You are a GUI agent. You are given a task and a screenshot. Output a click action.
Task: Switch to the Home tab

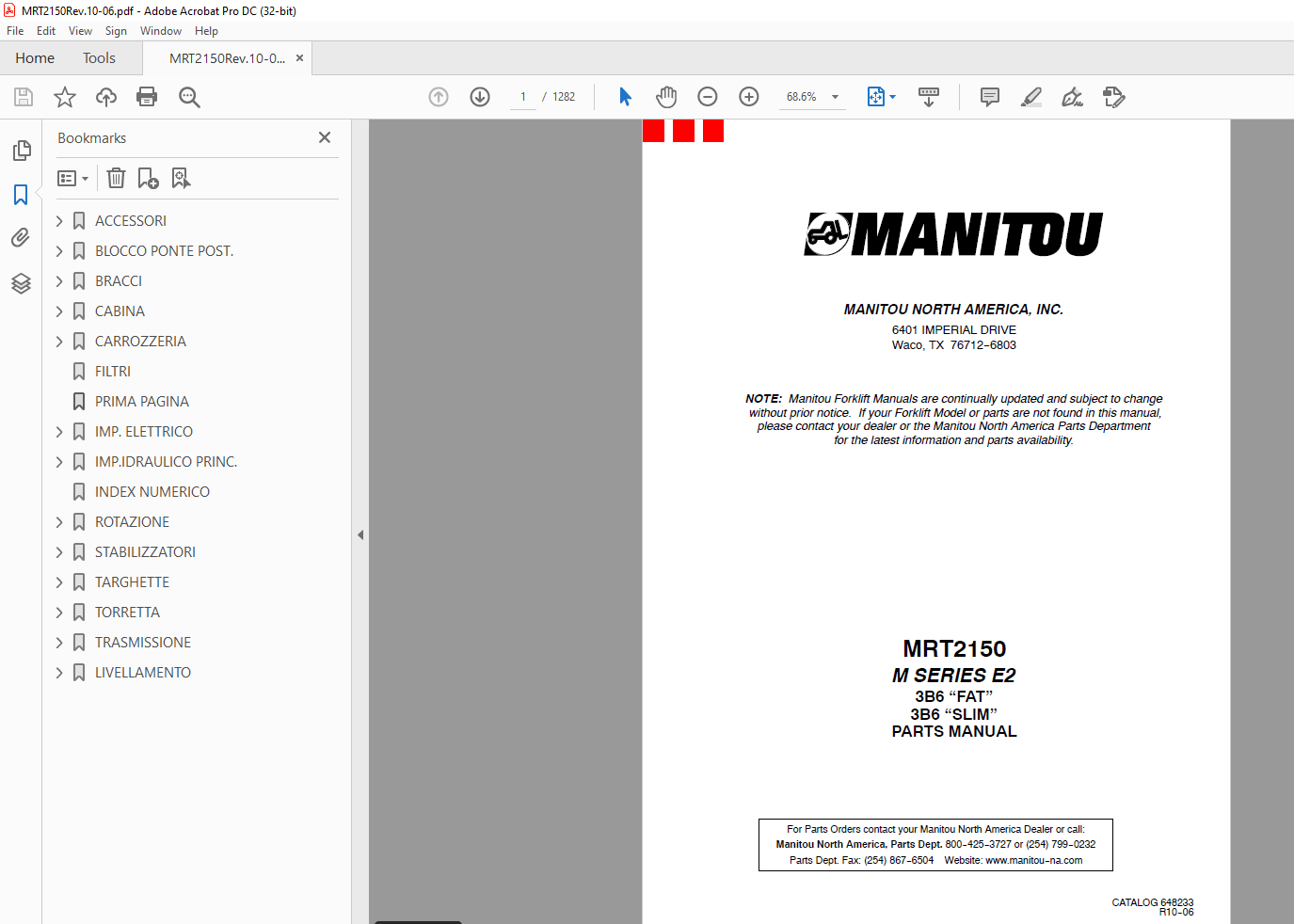pos(35,58)
